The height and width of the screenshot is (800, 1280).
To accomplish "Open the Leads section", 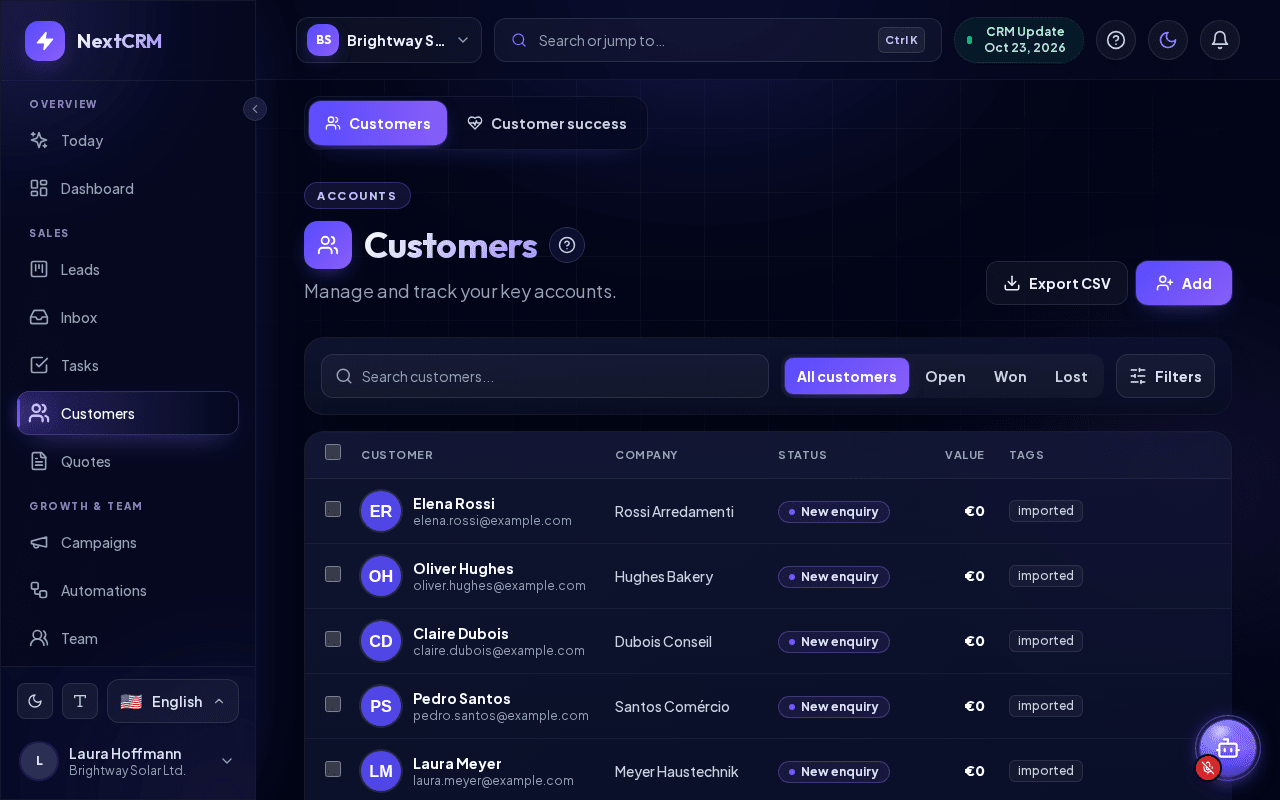I will point(128,270).
